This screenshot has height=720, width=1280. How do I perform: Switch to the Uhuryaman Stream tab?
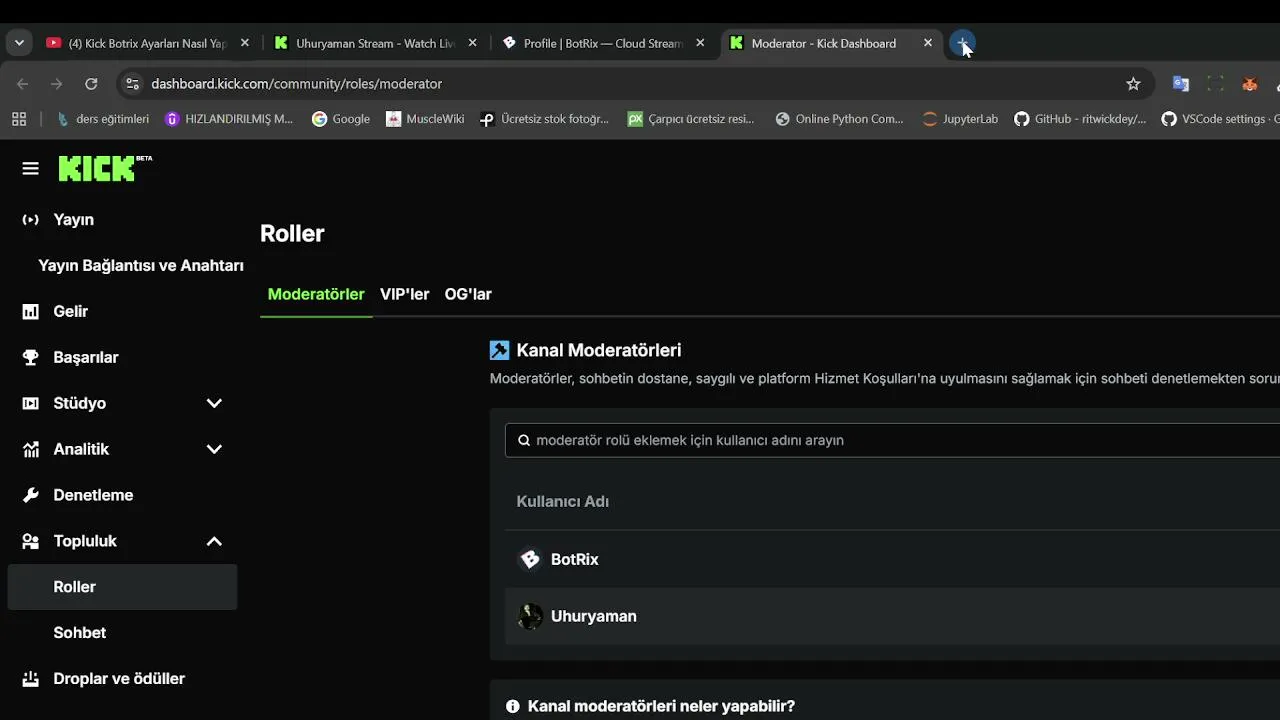(x=375, y=43)
